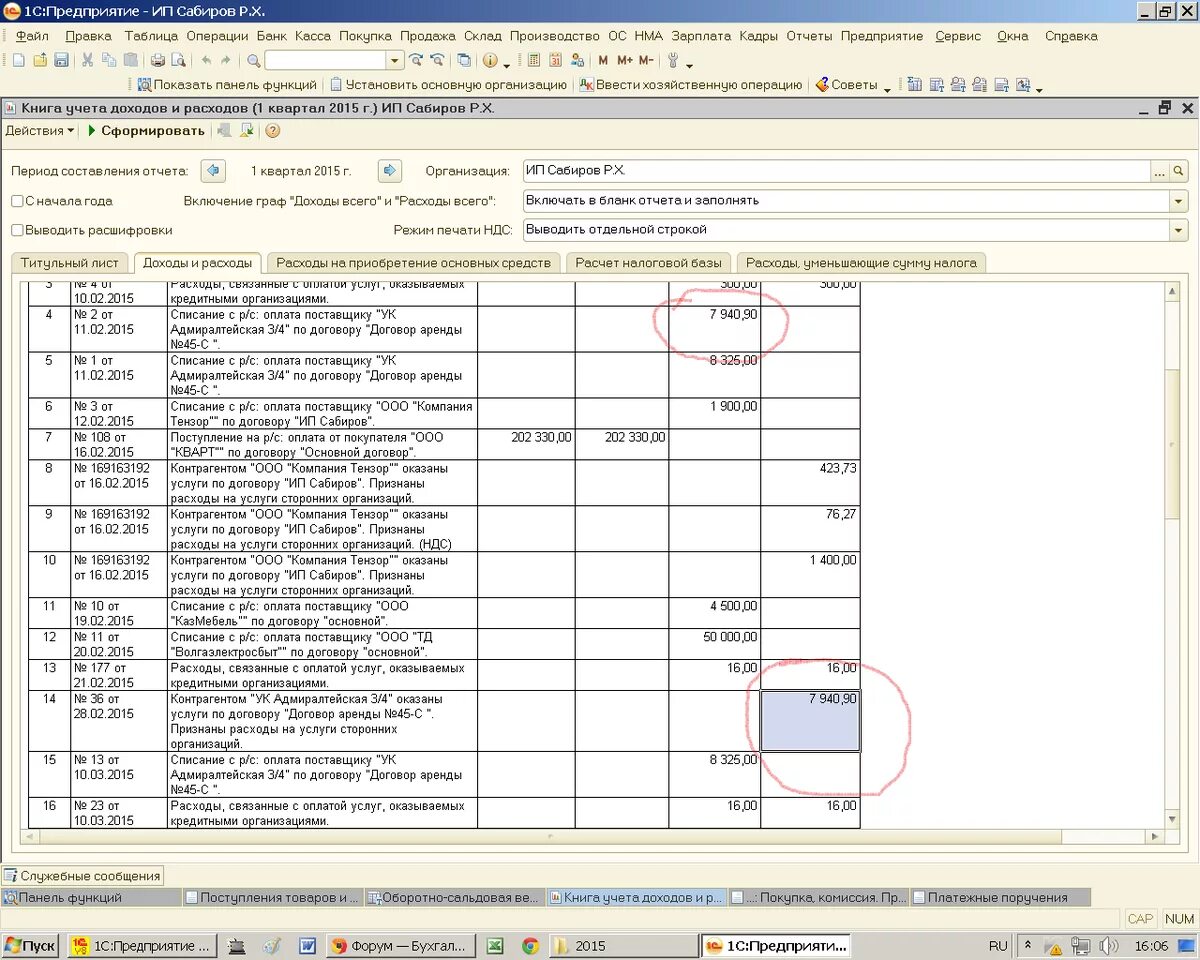Select the 50 000,00 cell in row 12
Screen dimensions: 1200x960
point(715,644)
